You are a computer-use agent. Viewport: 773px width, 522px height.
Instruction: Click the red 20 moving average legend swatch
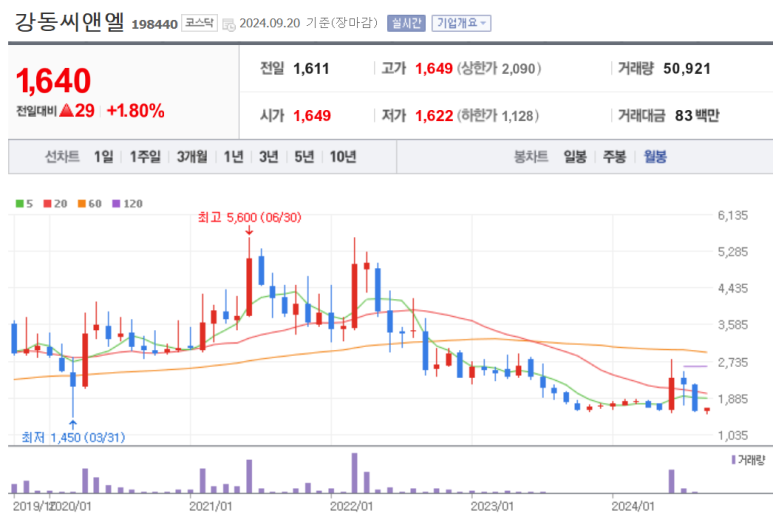(x=47, y=204)
